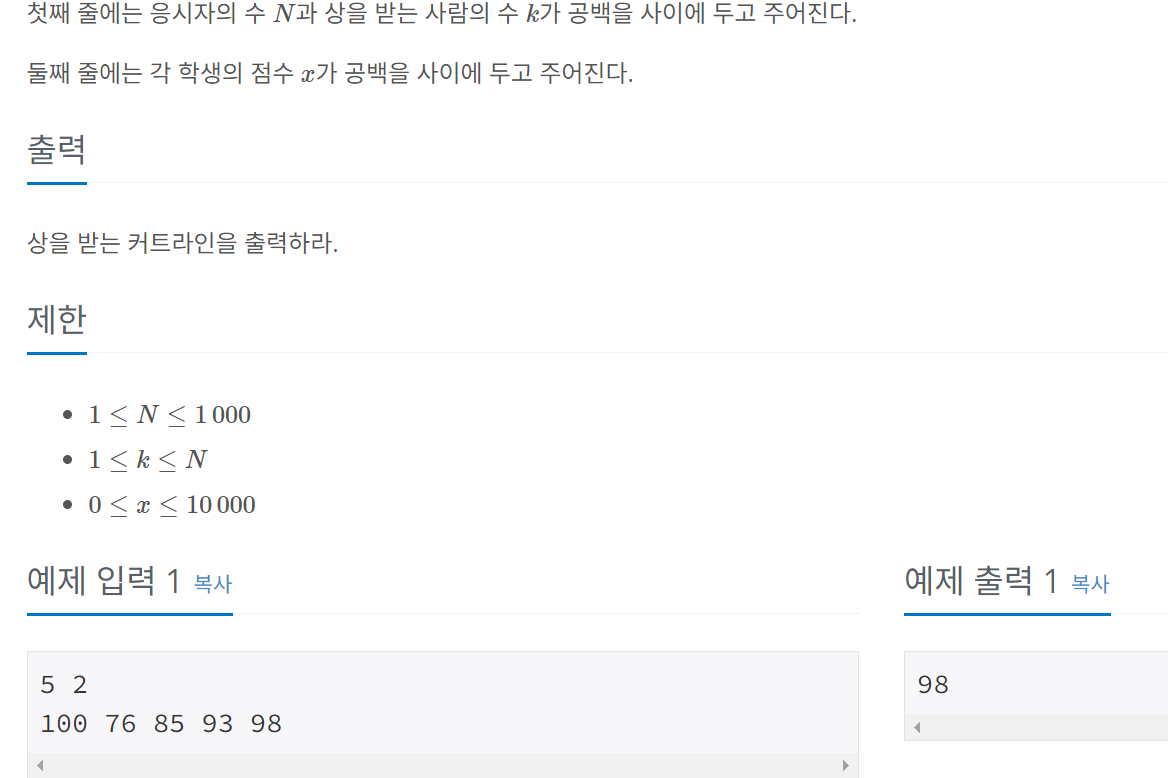Select the score list 100 76 85 93 98
Image resolution: width=1168 pixels, height=778 pixels.
pyautogui.click(x=160, y=723)
